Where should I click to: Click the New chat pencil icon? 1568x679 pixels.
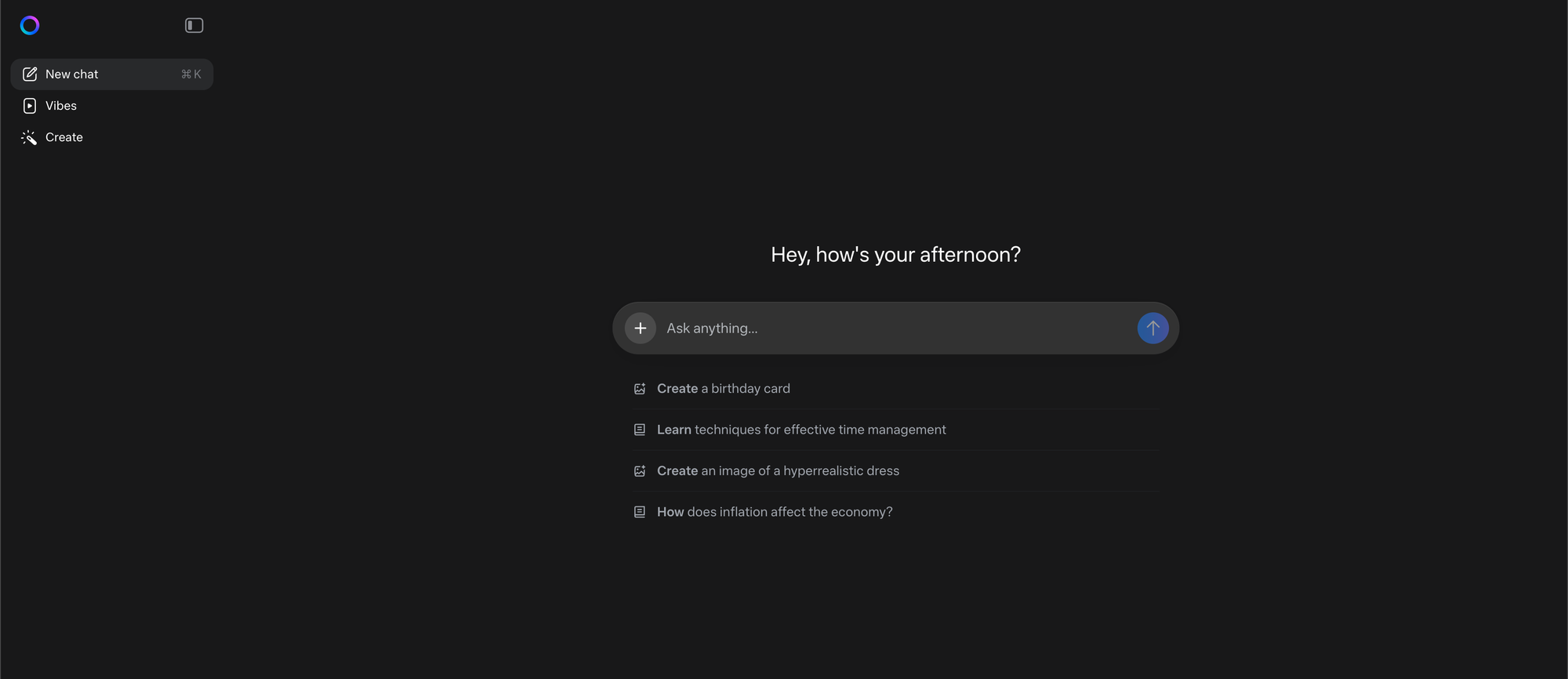click(30, 74)
